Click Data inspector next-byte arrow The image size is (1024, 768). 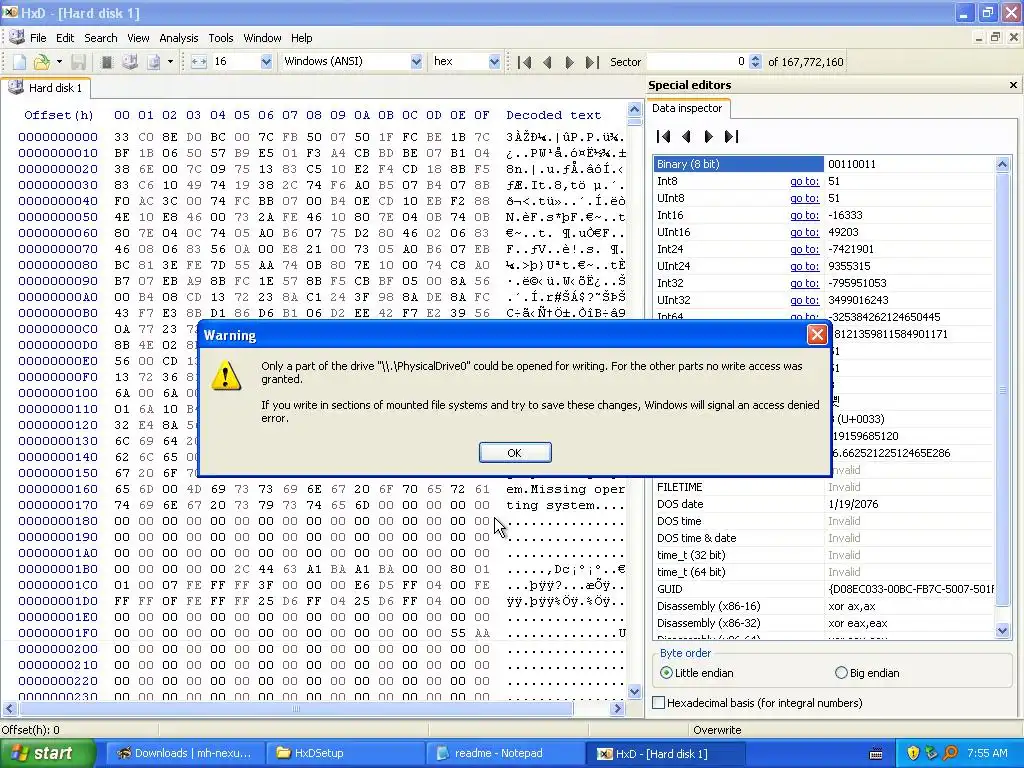coord(709,136)
